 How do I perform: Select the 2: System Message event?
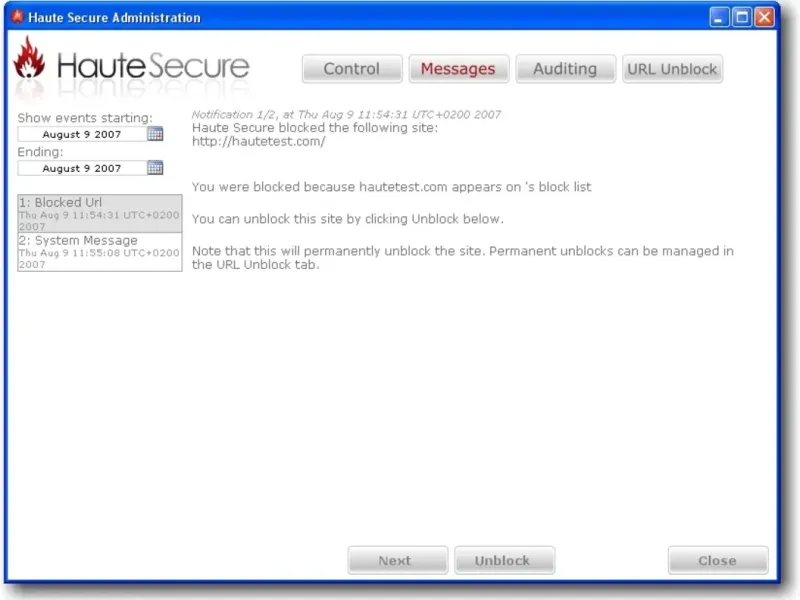(x=100, y=252)
